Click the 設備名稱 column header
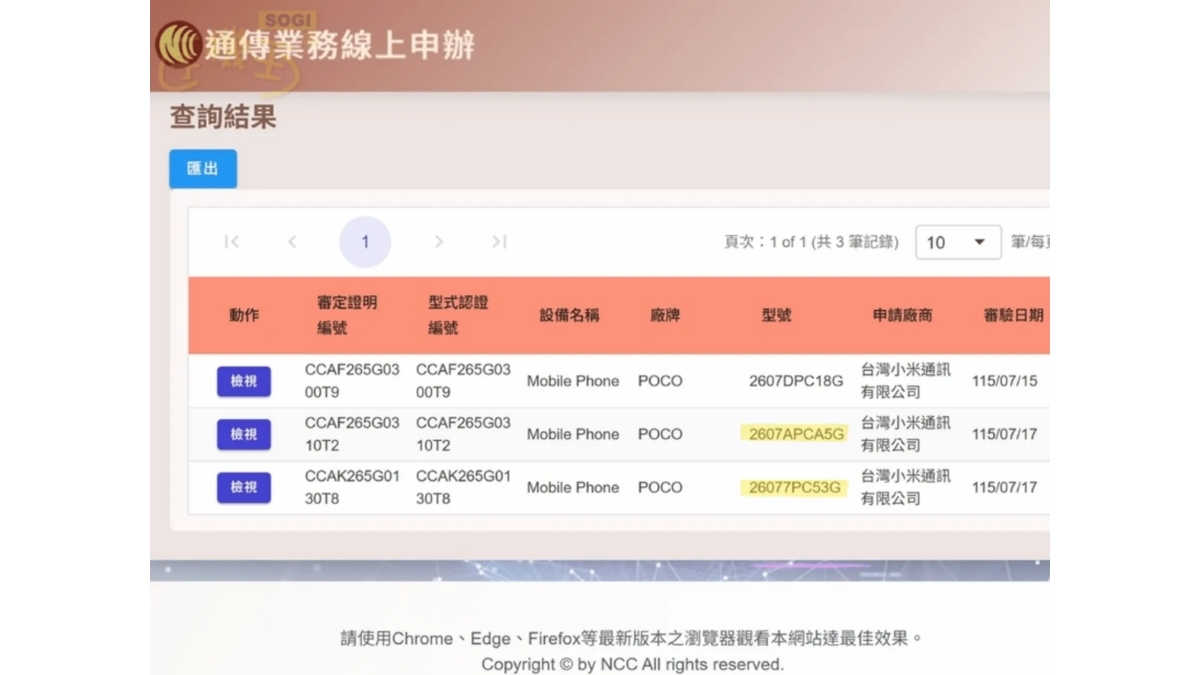Viewport: 1200px width, 675px height. [x=569, y=315]
